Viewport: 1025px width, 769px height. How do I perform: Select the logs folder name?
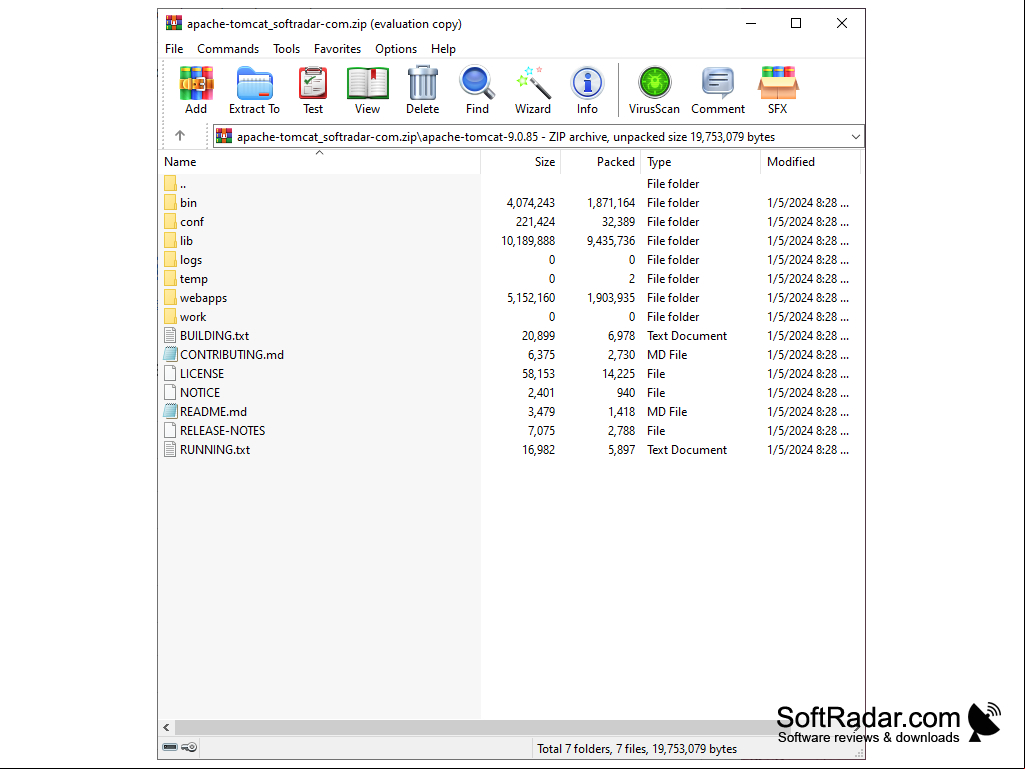tap(191, 260)
